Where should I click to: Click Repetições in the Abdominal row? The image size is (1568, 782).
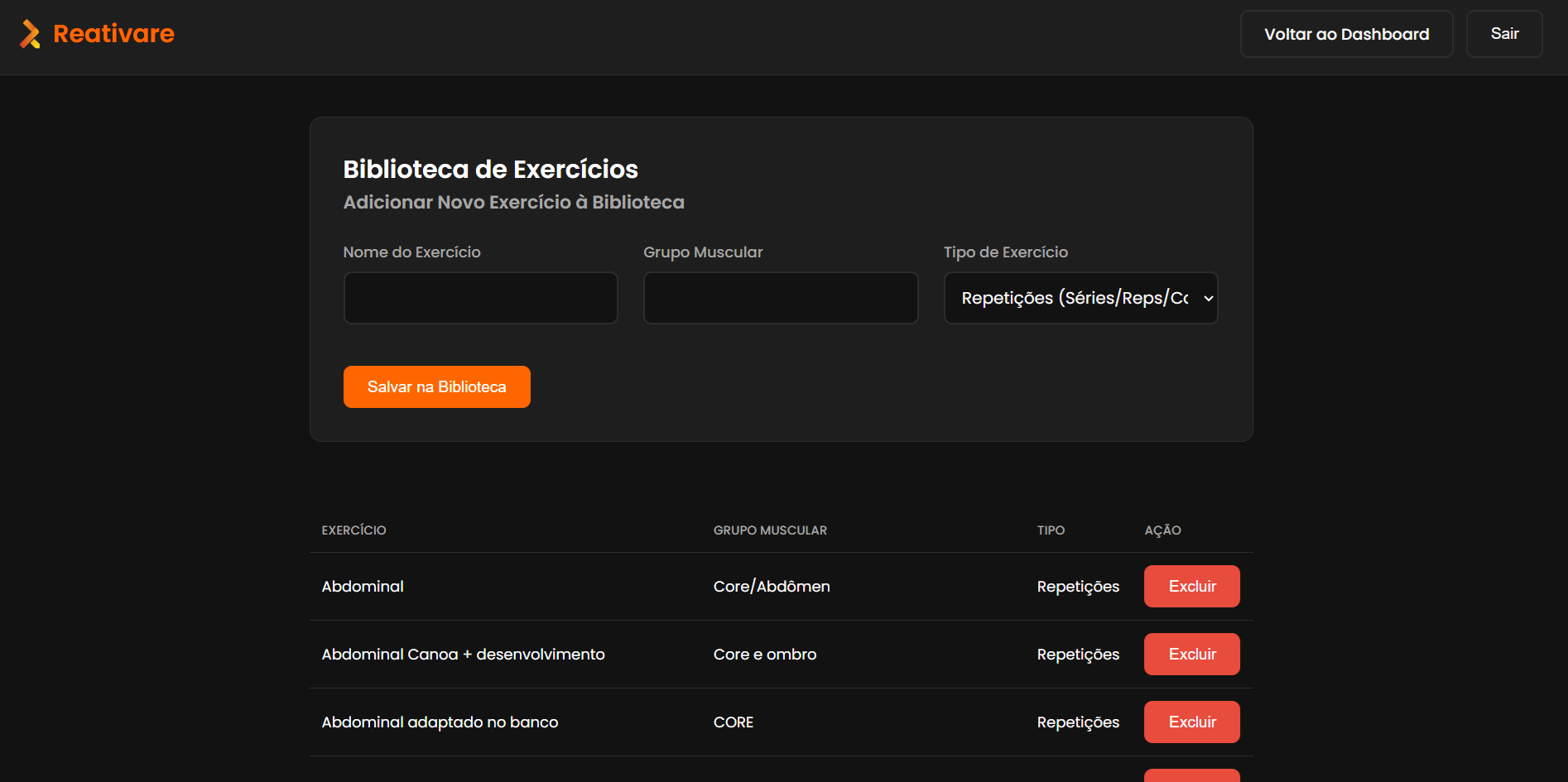pyautogui.click(x=1078, y=587)
